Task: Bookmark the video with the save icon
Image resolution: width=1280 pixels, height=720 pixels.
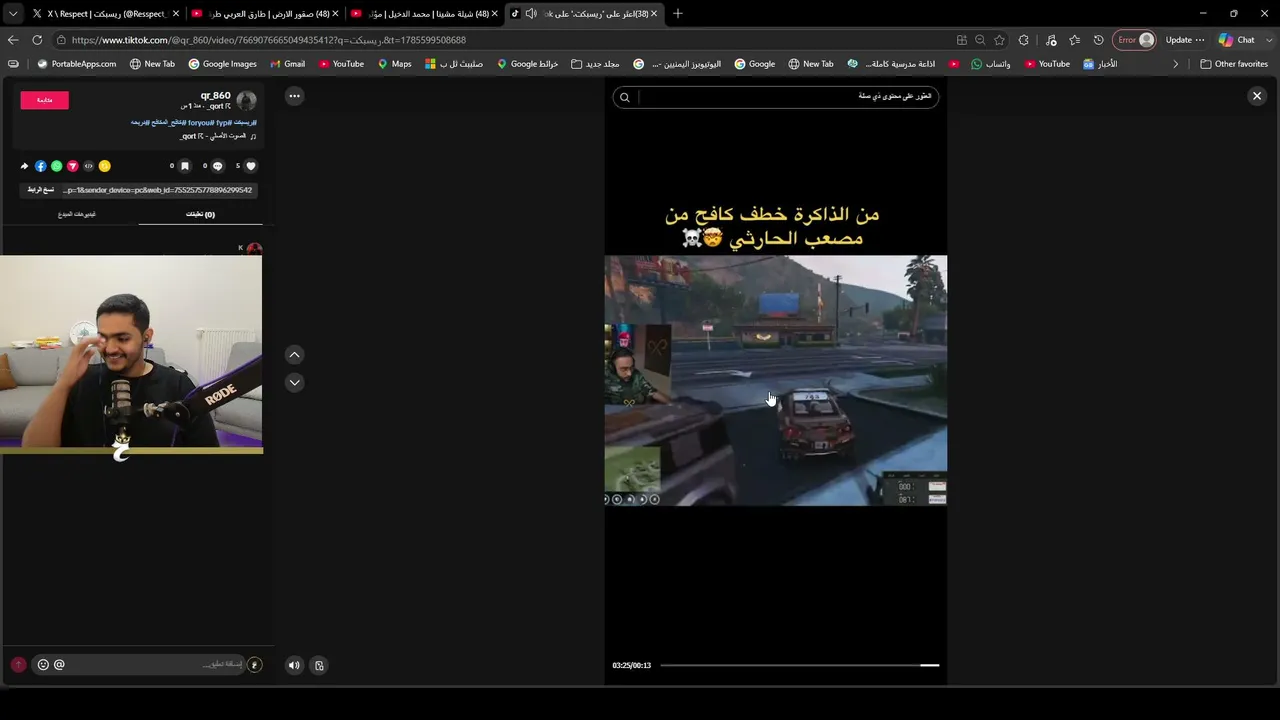Action: click(x=184, y=166)
